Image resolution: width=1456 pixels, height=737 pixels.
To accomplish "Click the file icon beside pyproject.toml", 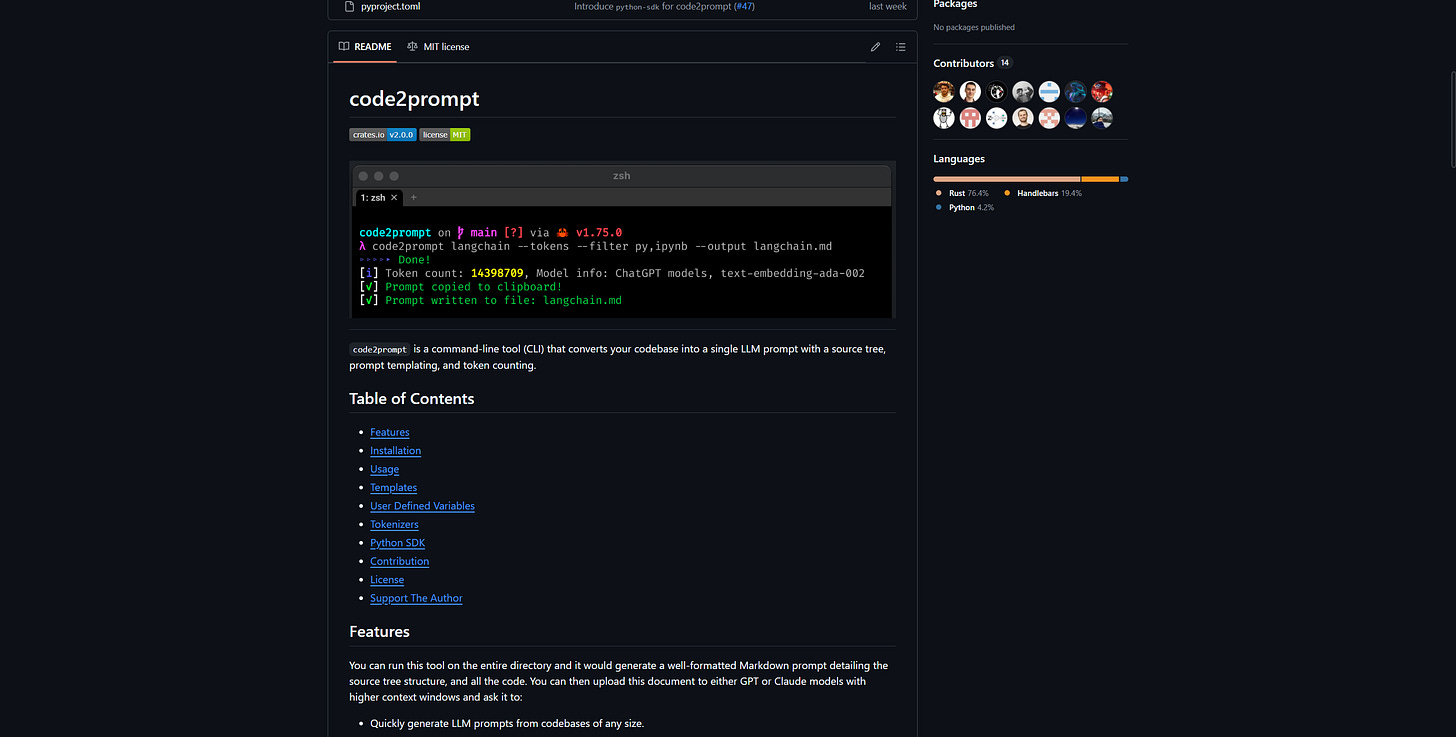I will coord(350,6).
